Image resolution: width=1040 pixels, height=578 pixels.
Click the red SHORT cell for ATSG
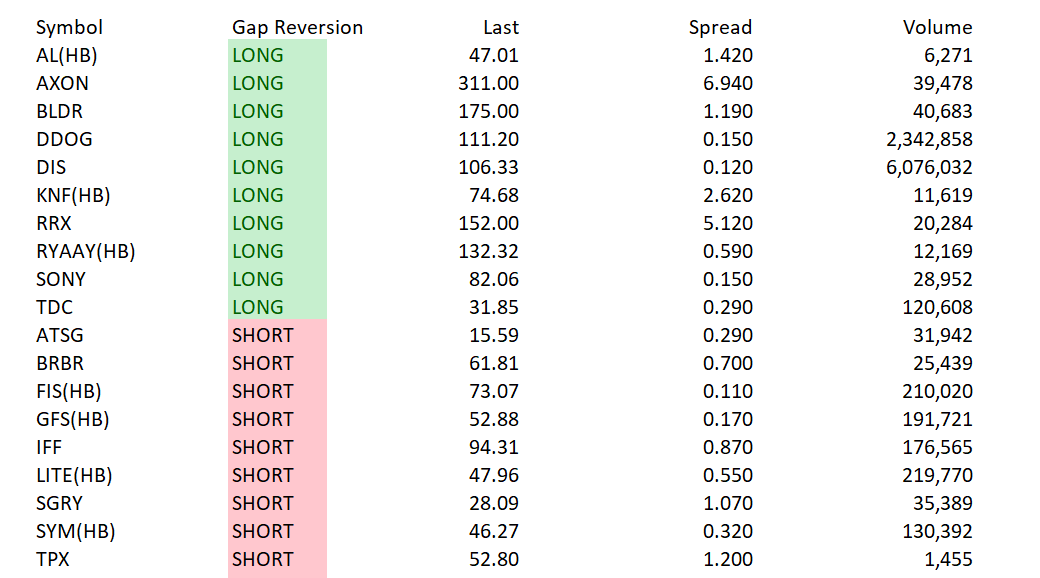(x=262, y=335)
